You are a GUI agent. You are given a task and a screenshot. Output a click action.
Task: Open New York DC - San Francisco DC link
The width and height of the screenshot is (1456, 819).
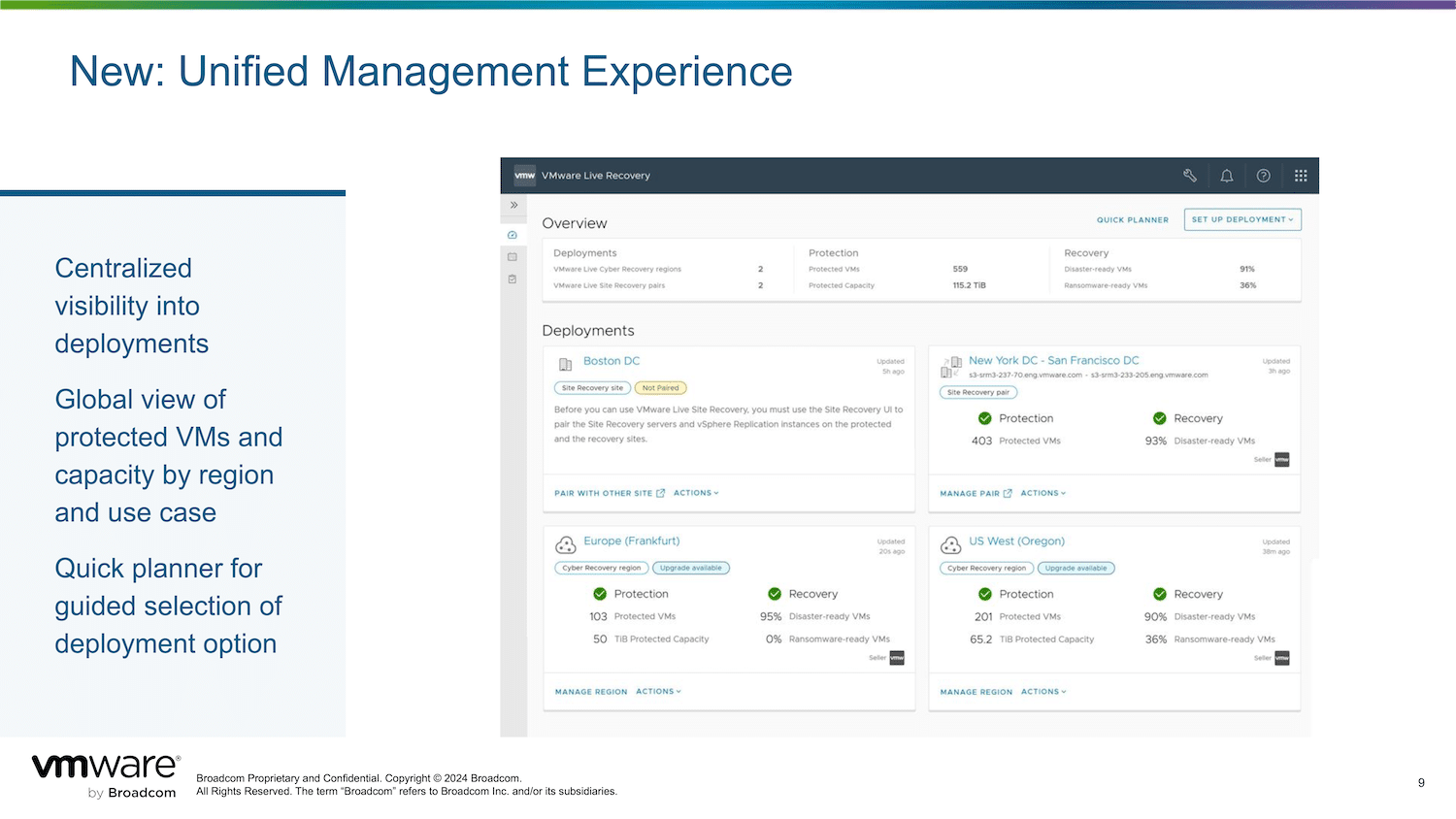(1054, 360)
